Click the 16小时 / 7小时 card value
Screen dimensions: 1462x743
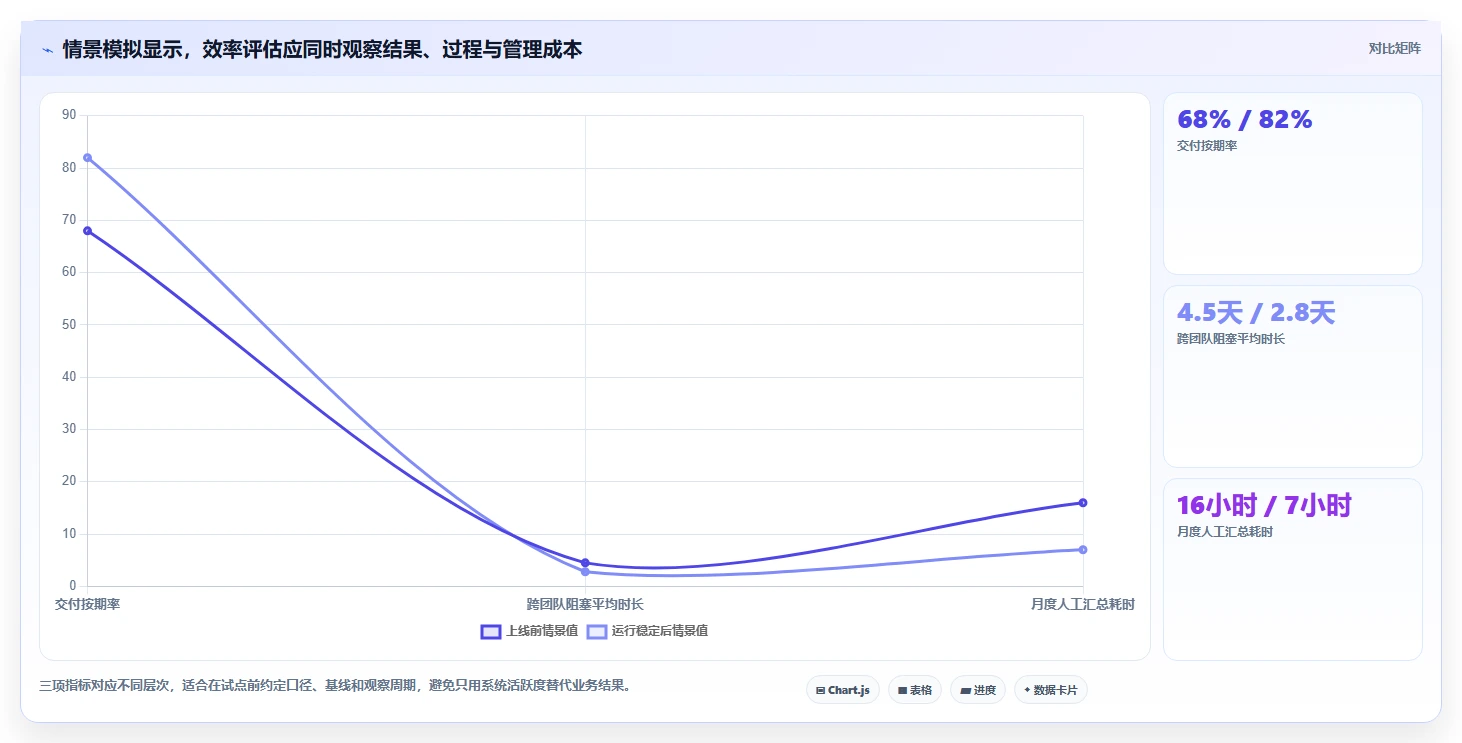click(x=1264, y=506)
